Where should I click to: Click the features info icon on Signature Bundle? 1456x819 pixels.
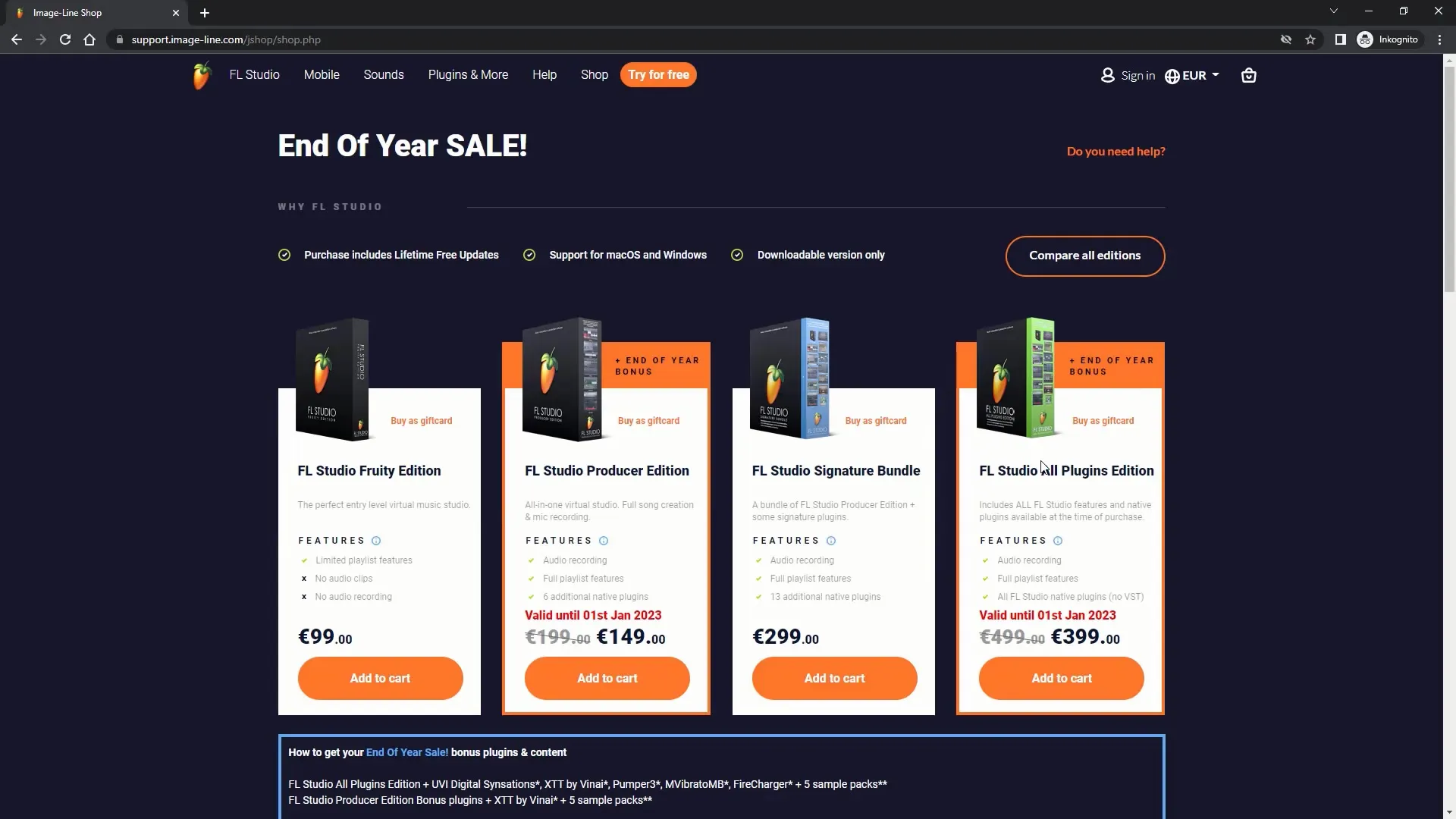coord(830,540)
